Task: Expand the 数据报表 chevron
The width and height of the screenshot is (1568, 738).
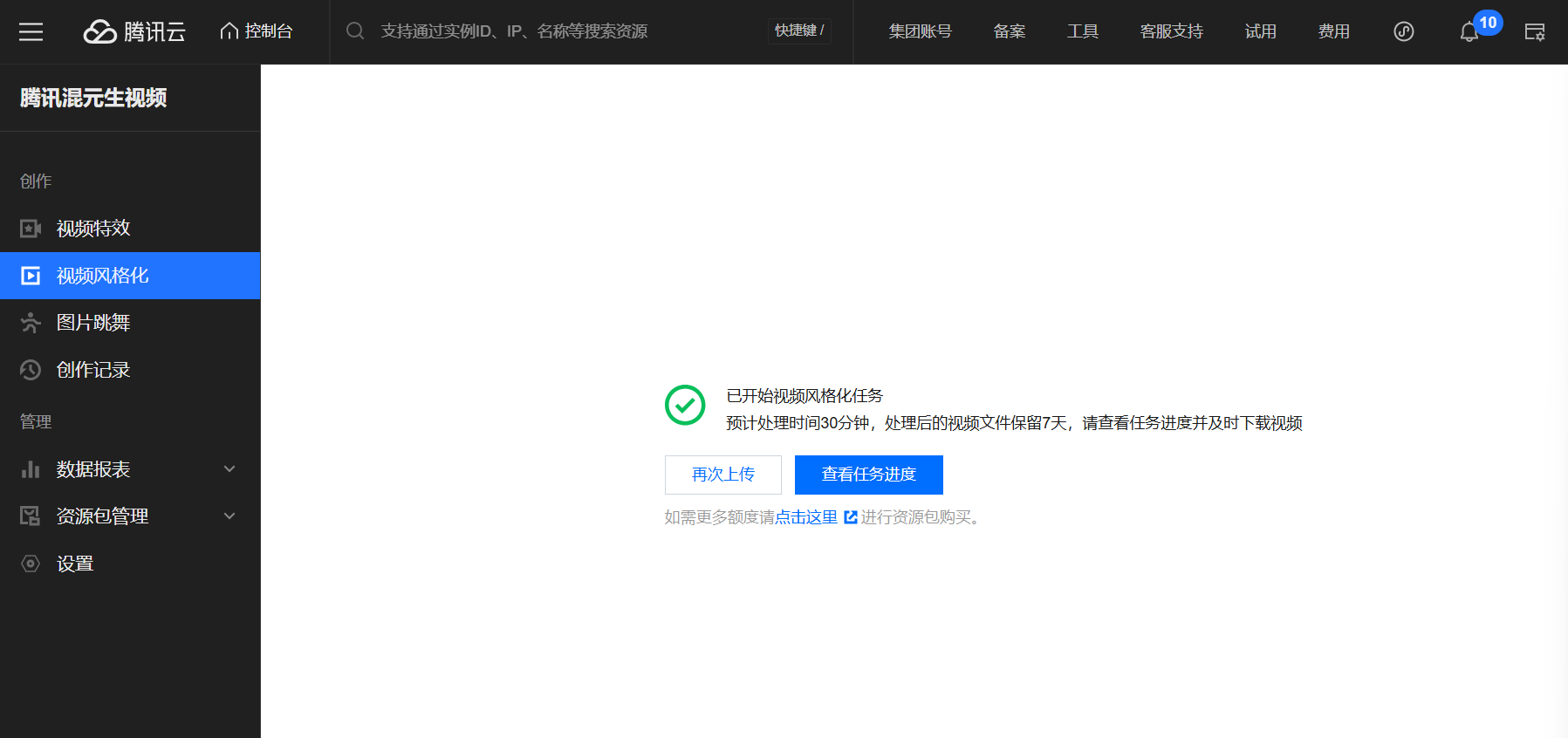Action: click(229, 469)
